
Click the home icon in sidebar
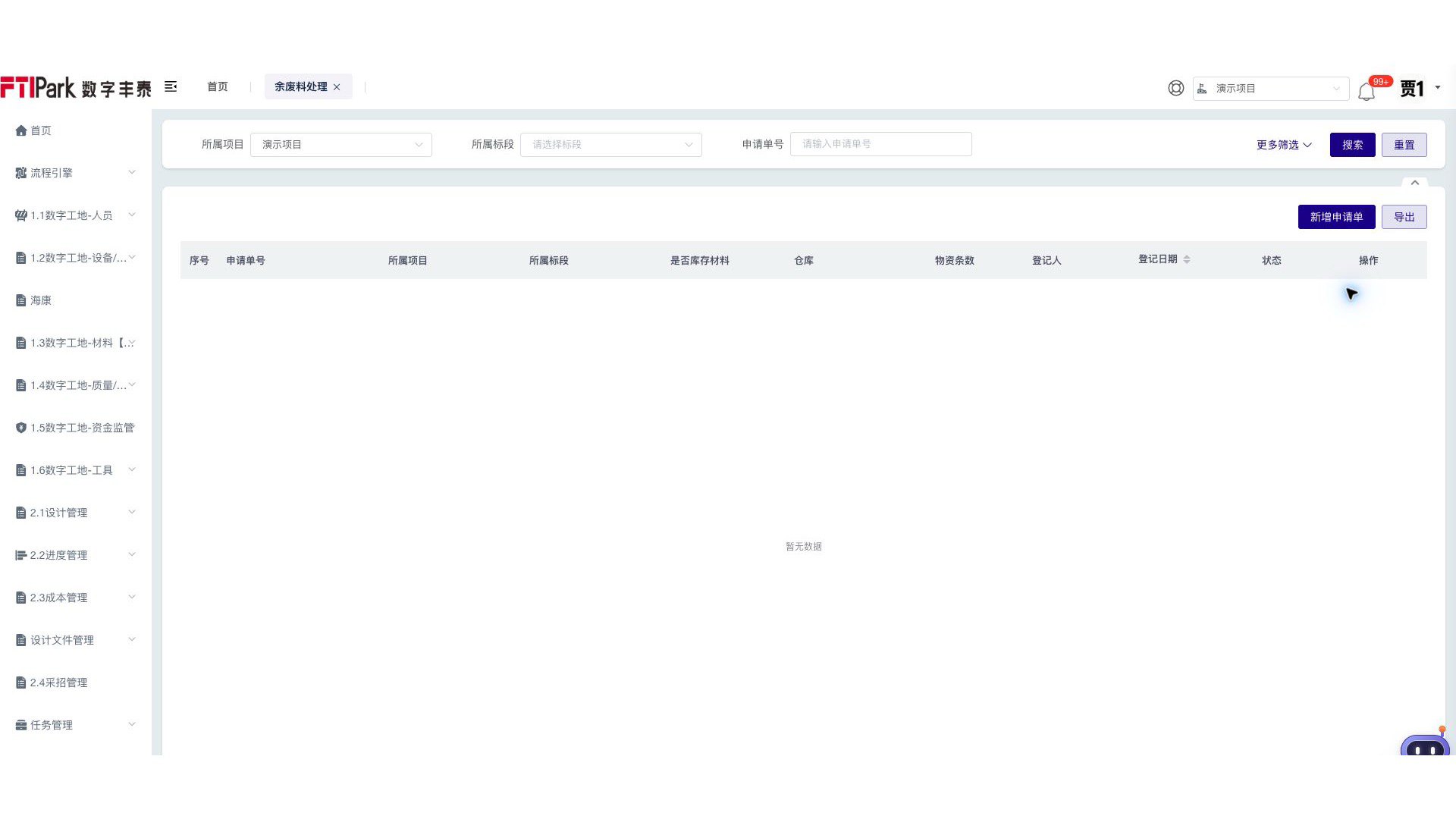[21, 130]
